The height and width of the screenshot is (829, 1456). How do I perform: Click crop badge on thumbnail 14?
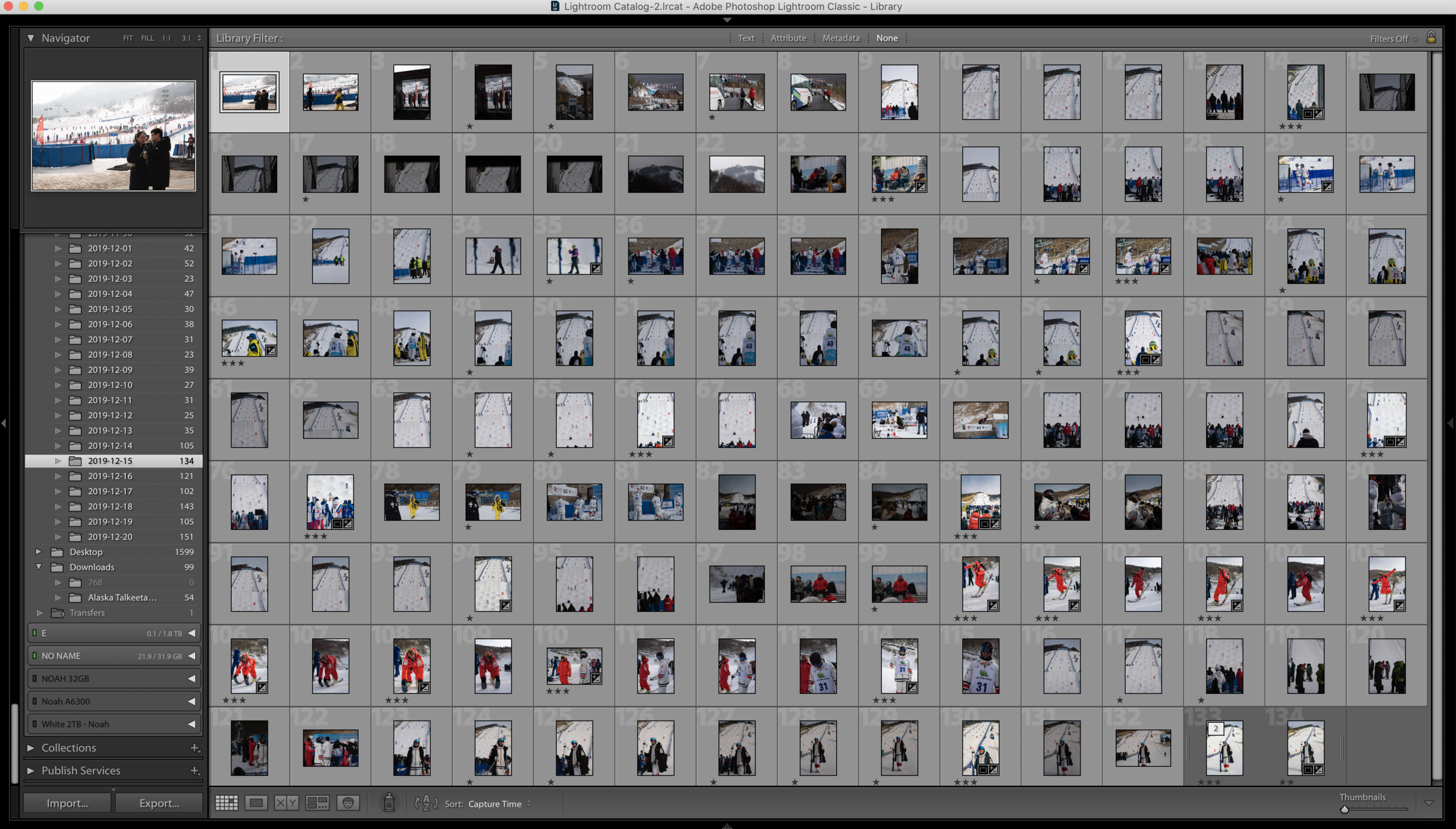point(1308,114)
